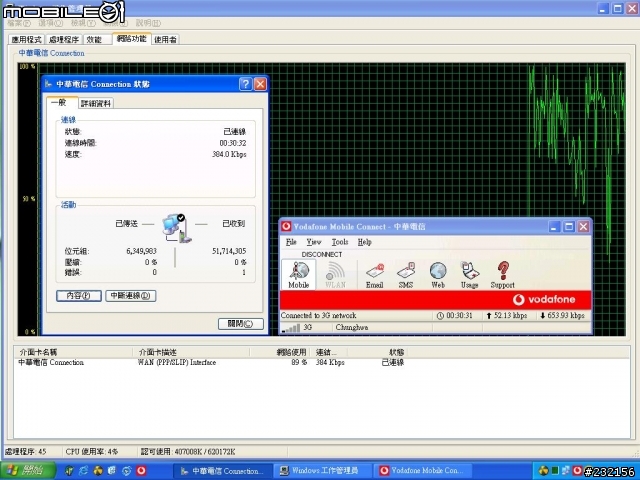Click the 00:30:32 connection duration value
The height and width of the screenshot is (480, 640).
pyautogui.click(x=233, y=143)
